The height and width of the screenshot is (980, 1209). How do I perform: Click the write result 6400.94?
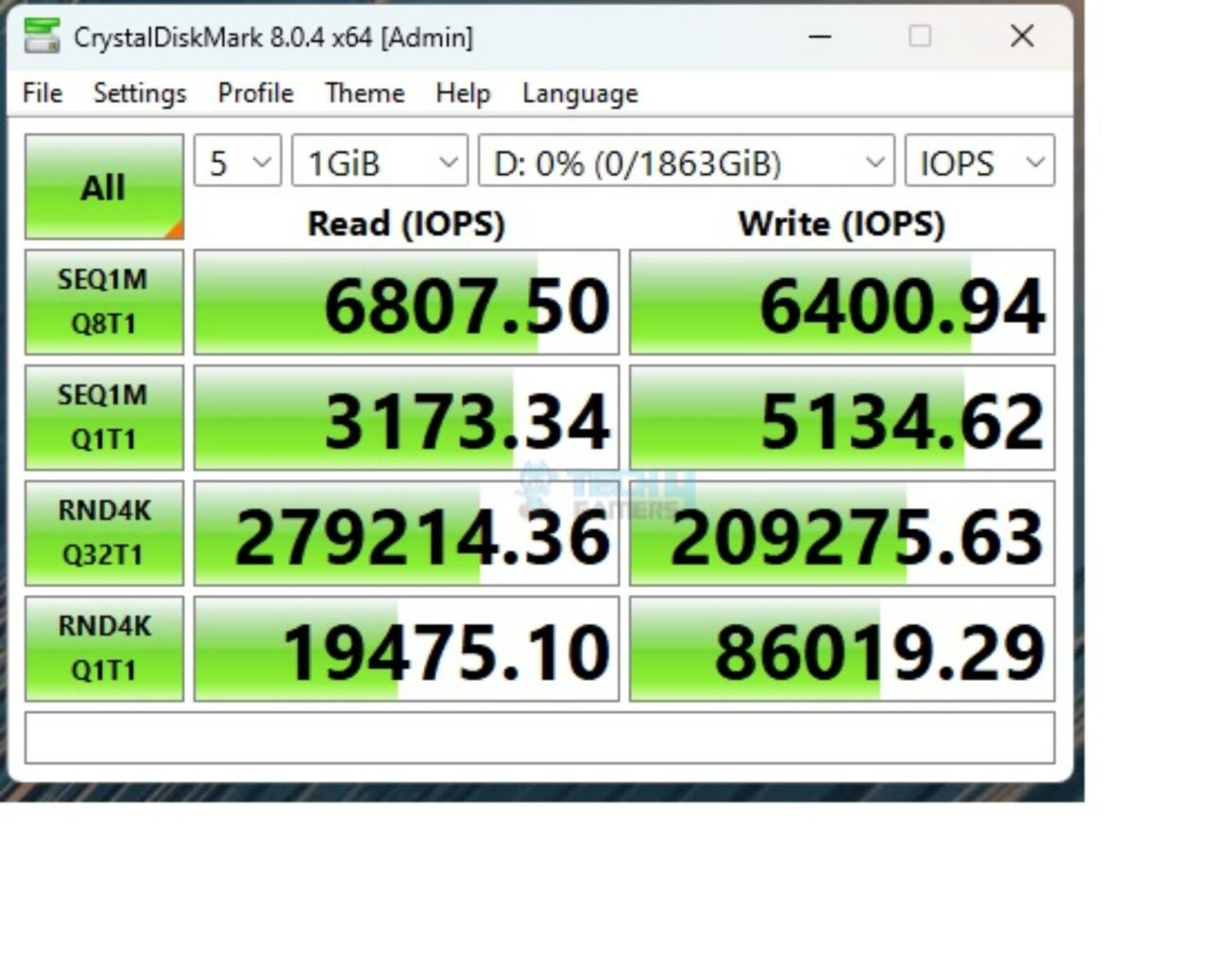[842, 302]
